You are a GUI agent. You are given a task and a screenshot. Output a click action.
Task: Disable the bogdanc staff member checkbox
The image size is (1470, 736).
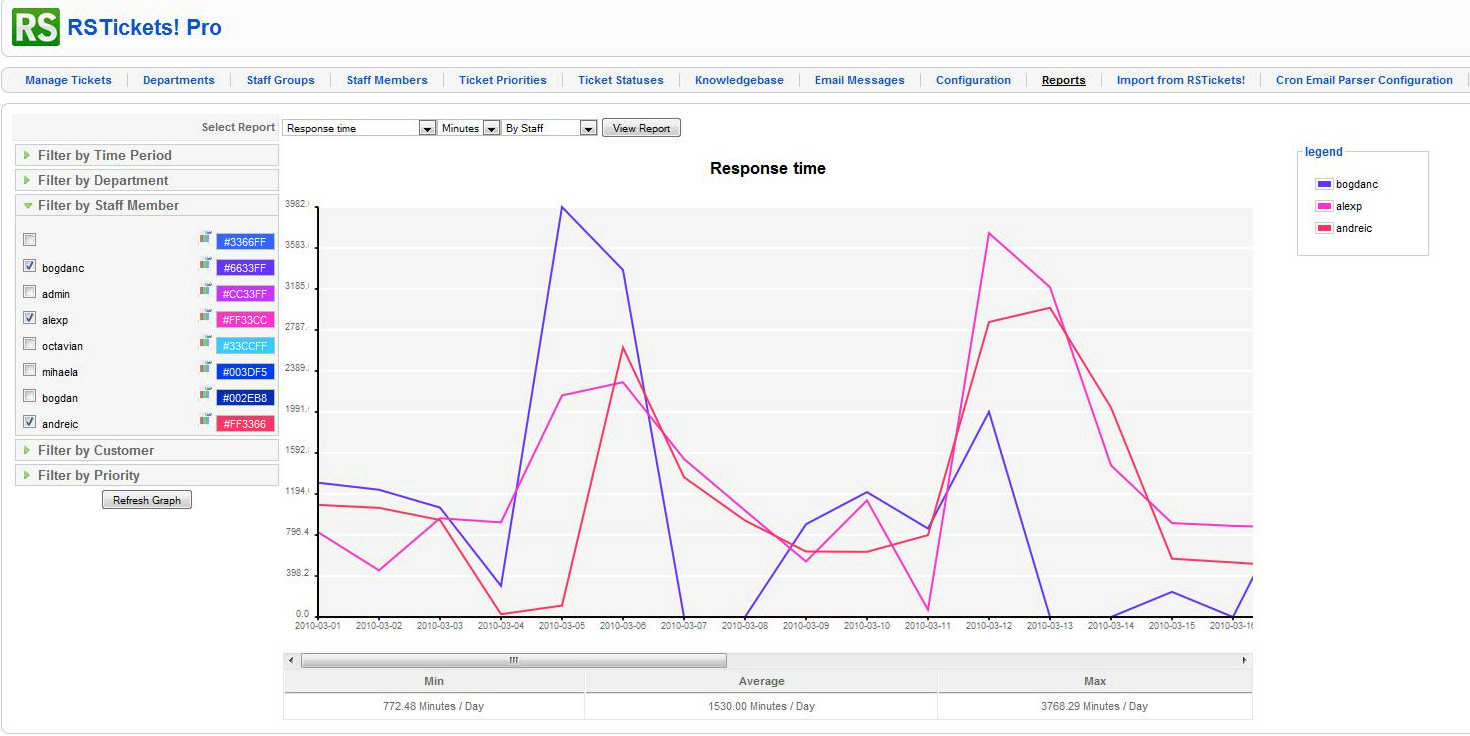(29, 267)
